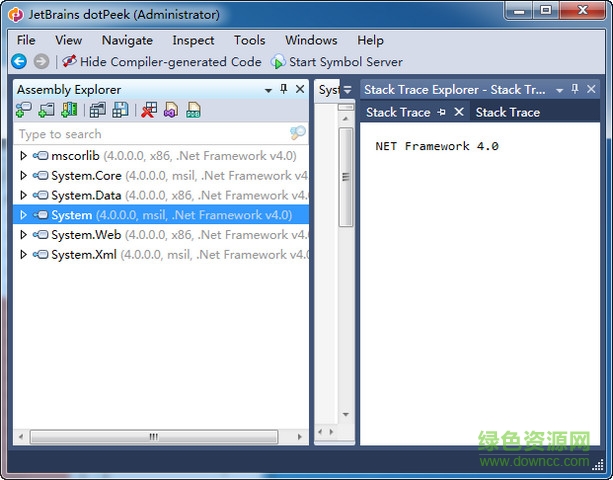613x480 pixels.
Task: Select System.Xml in the assembly tree
Action: coord(161,254)
